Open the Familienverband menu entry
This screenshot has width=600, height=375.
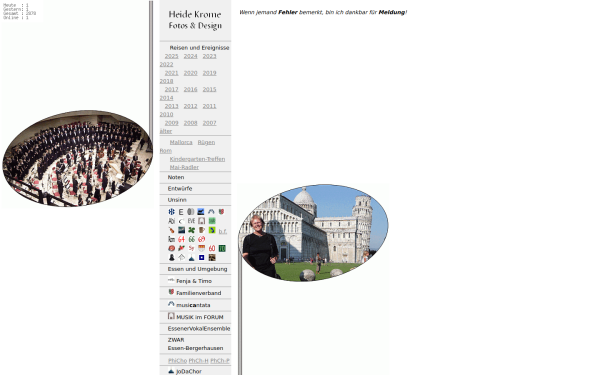tap(195, 293)
